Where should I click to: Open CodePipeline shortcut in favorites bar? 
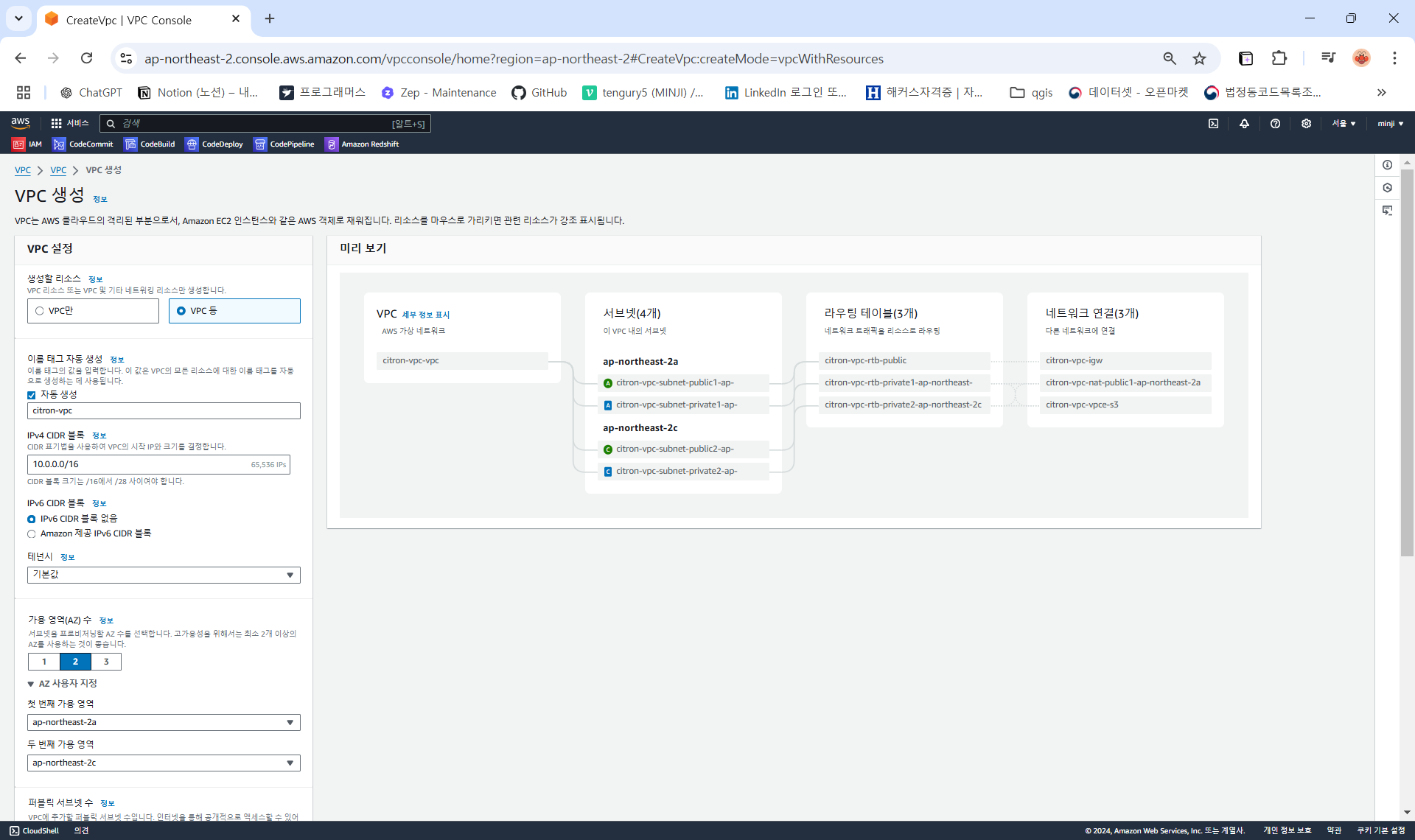(x=284, y=144)
